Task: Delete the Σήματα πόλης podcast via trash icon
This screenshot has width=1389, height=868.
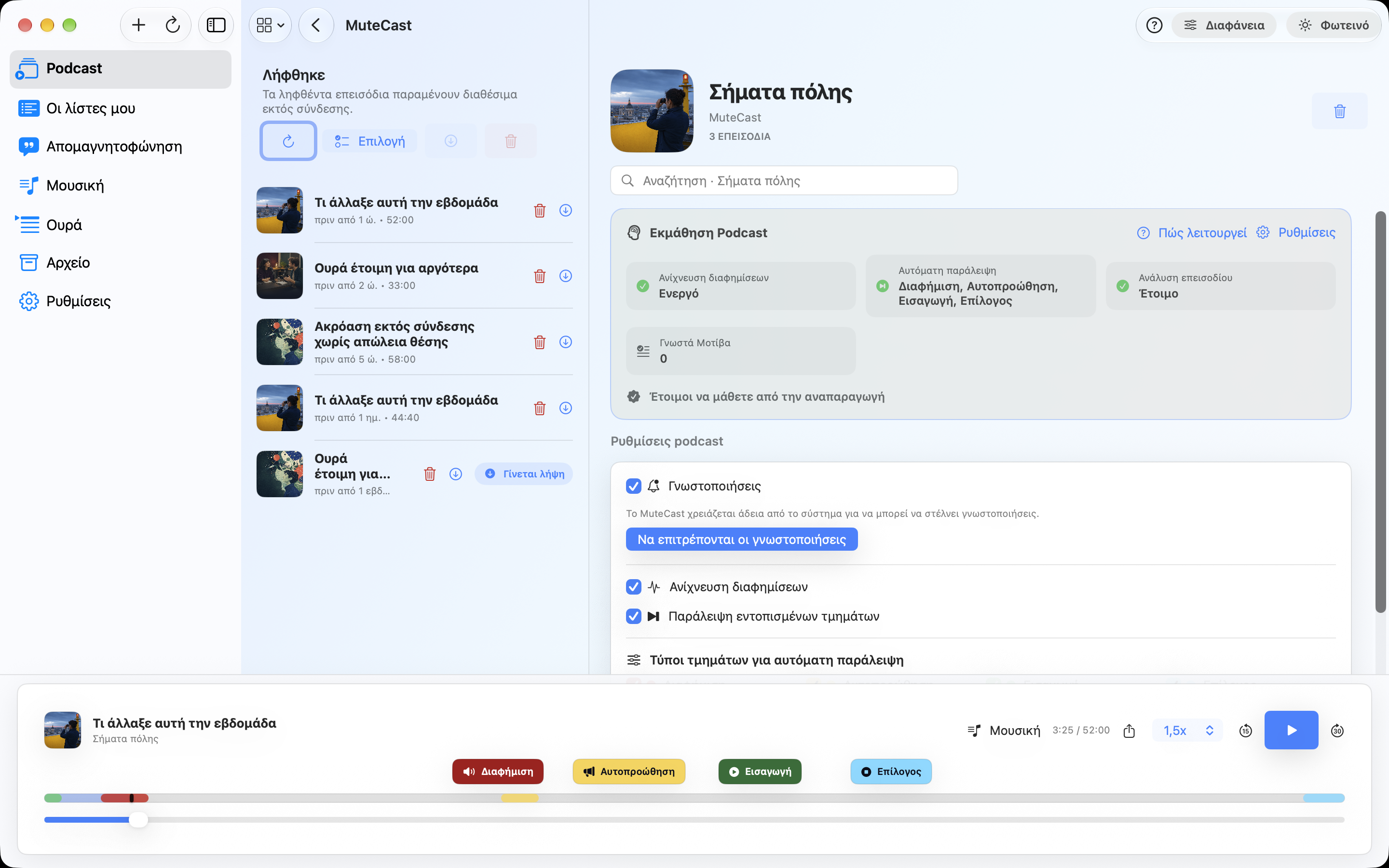Action: pos(1340,111)
